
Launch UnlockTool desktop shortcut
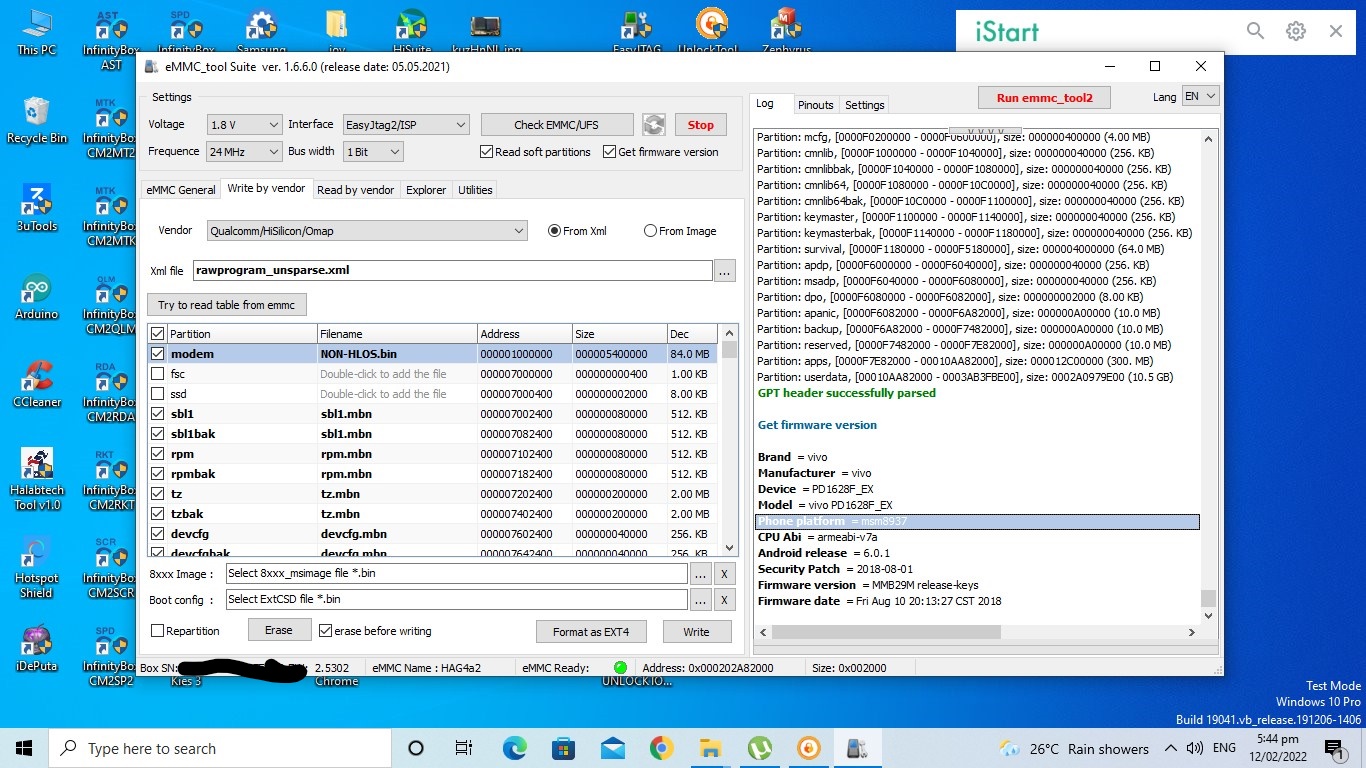click(708, 32)
